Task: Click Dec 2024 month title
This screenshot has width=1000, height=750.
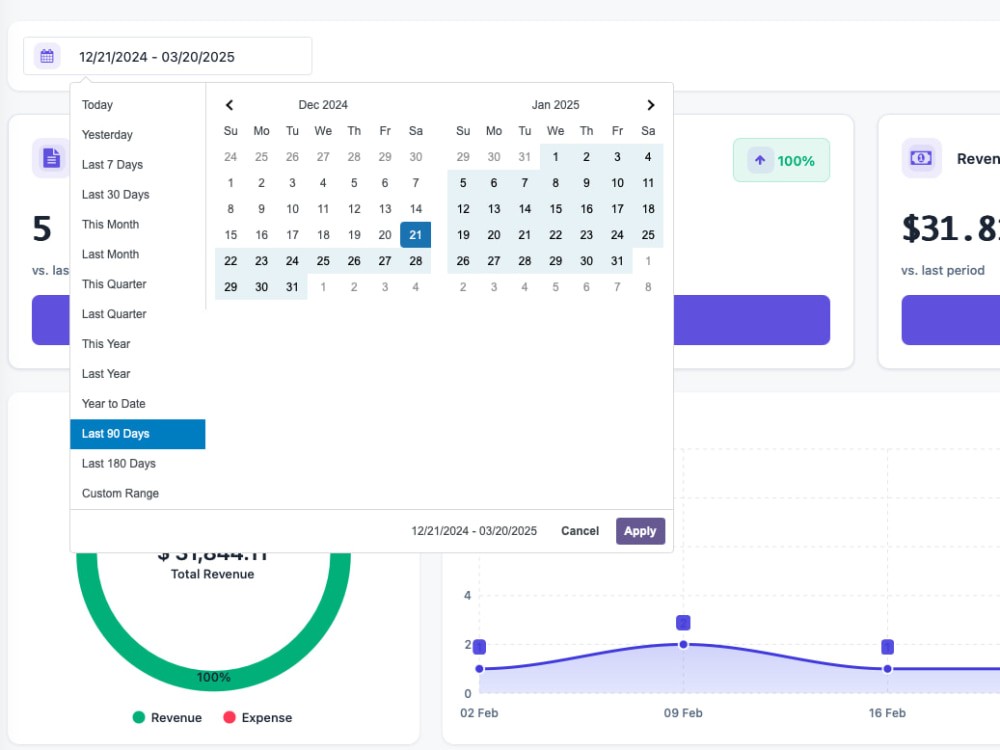Action: pyautogui.click(x=323, y=105)
